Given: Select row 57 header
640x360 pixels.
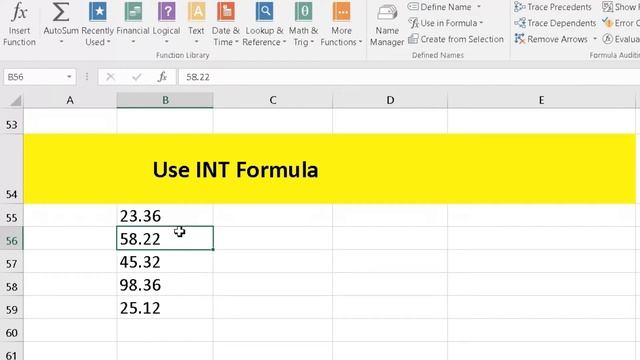Looking at the screenshot, I should (x=12, y=261).
